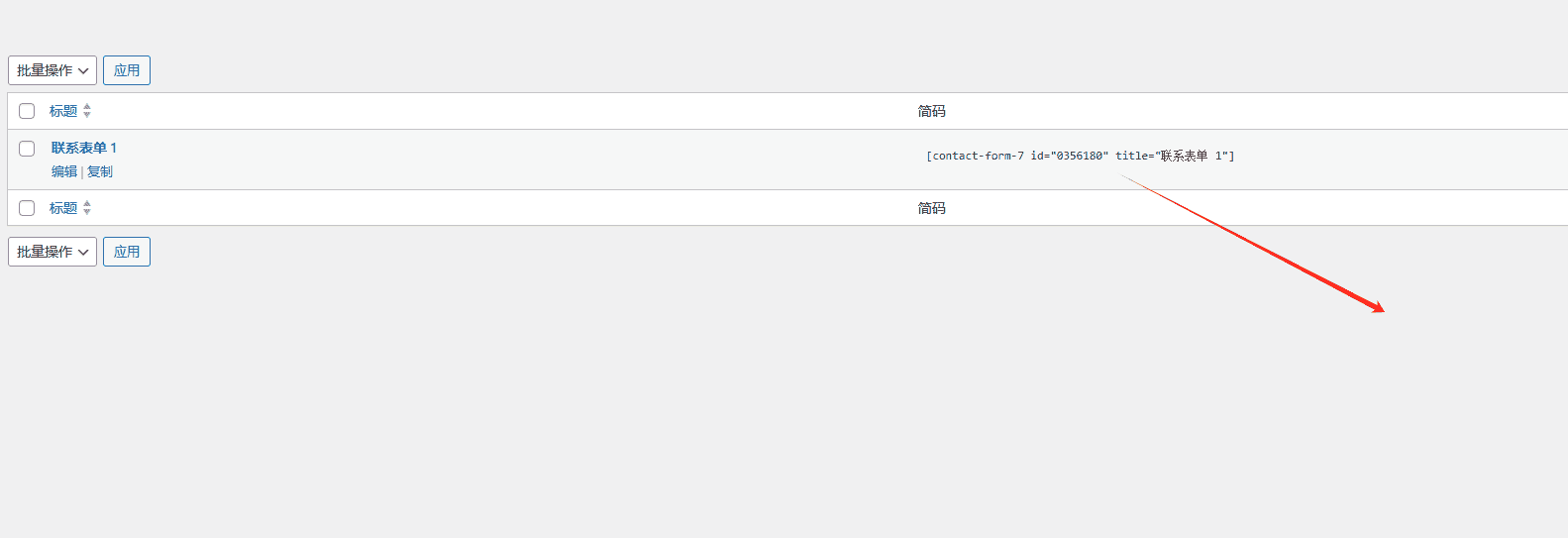Image resolution: width=1568 pixels, height=538 pixels.
Task: Open the top 批量操作 dropdown
Action: click(x=52, y=70)
